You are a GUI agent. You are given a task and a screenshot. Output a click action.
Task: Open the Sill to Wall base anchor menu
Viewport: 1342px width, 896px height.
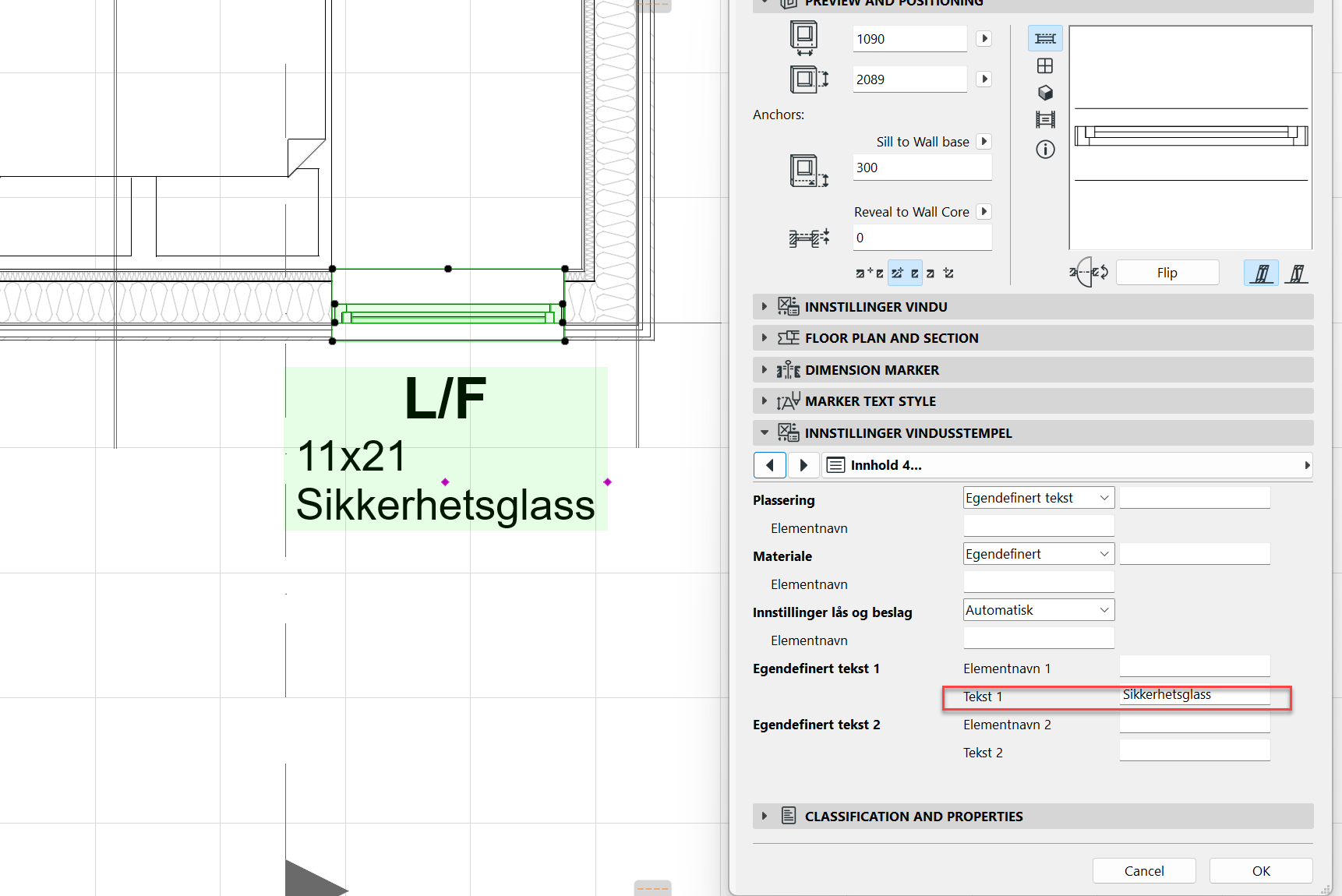[984, 141]
